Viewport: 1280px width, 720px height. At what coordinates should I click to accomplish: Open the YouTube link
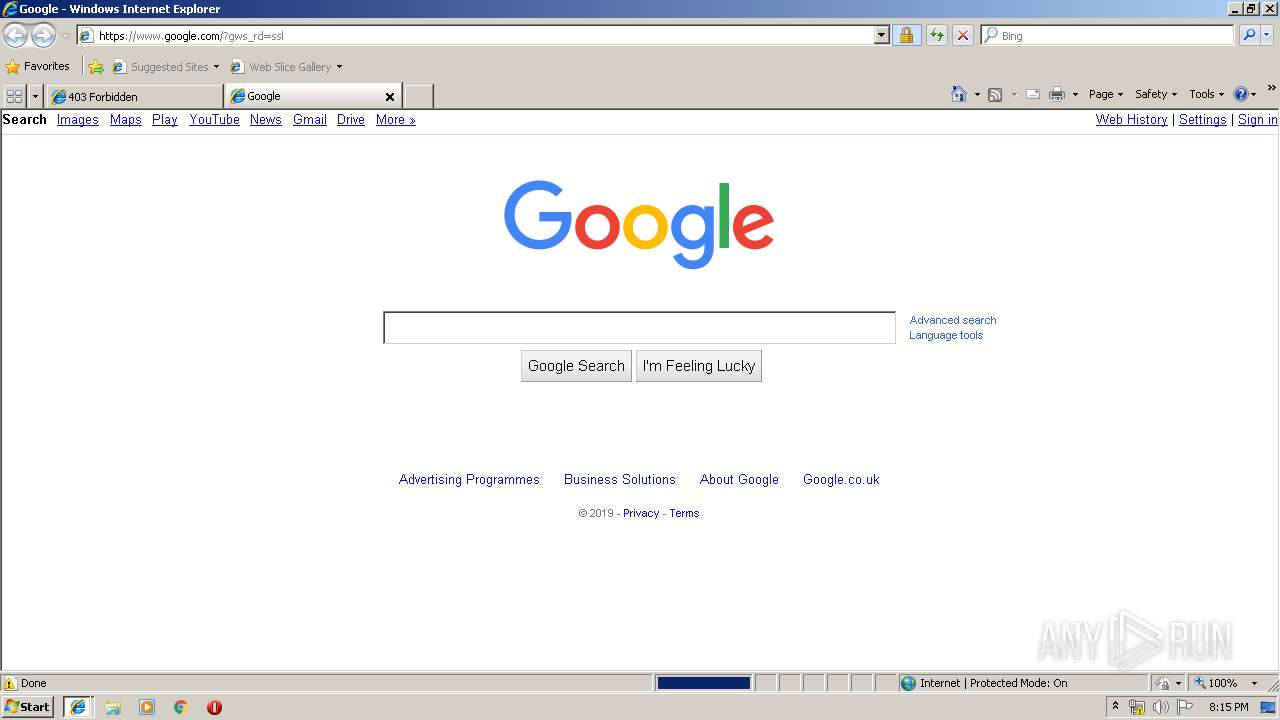point(214,119)
